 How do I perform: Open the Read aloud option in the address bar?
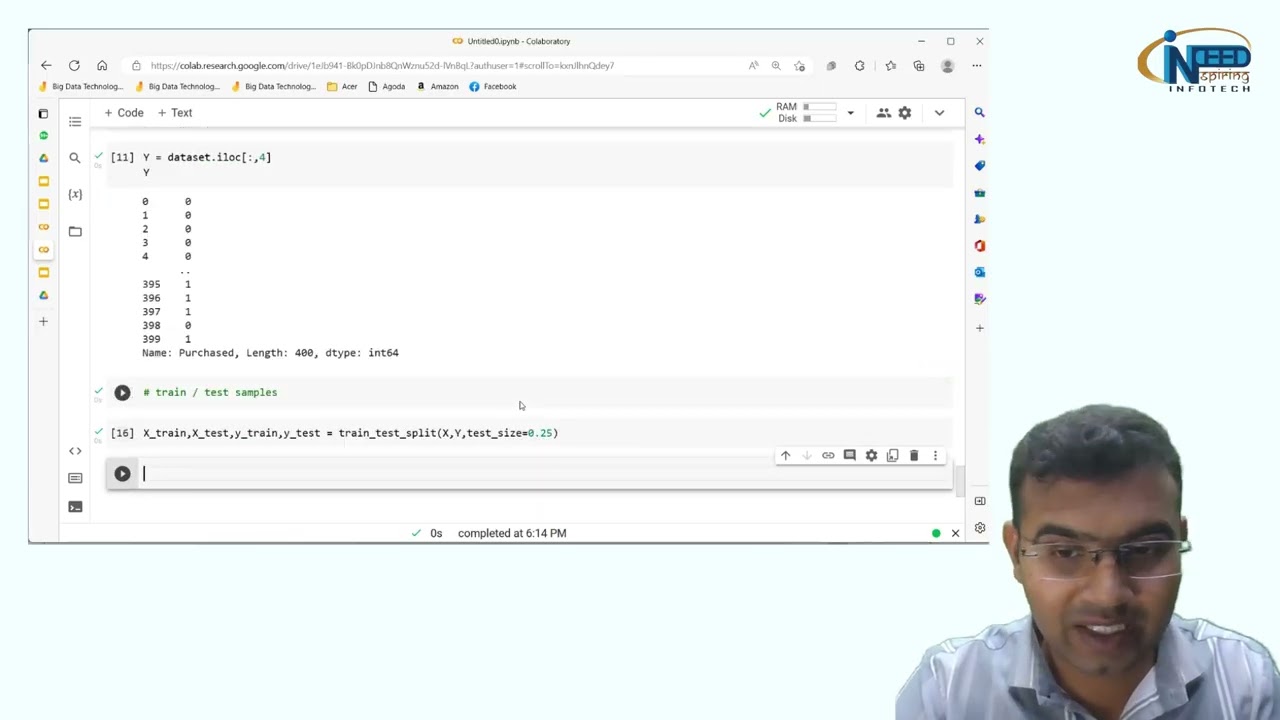coord(753,66)
